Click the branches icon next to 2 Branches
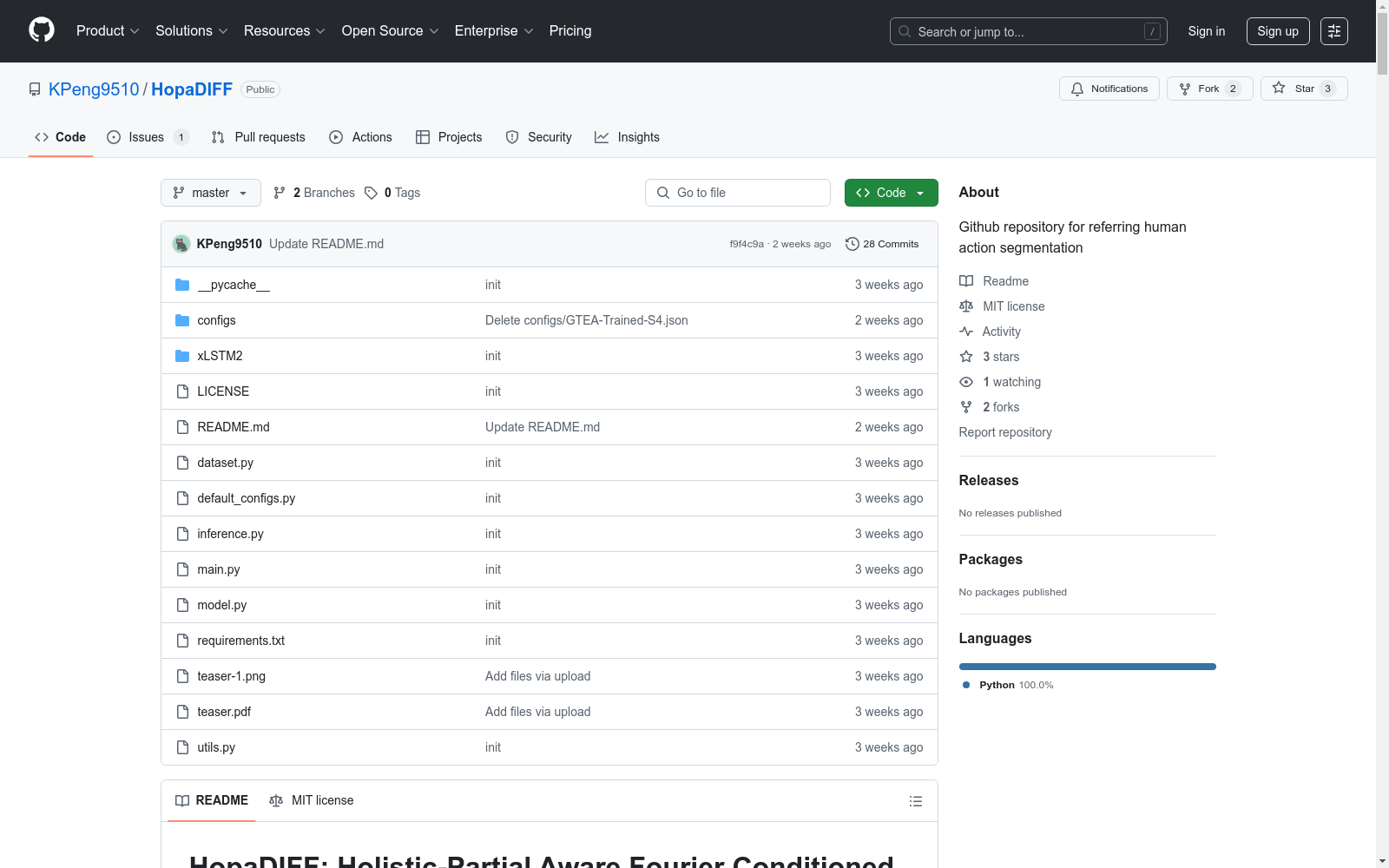 click(x=280, y=193)
